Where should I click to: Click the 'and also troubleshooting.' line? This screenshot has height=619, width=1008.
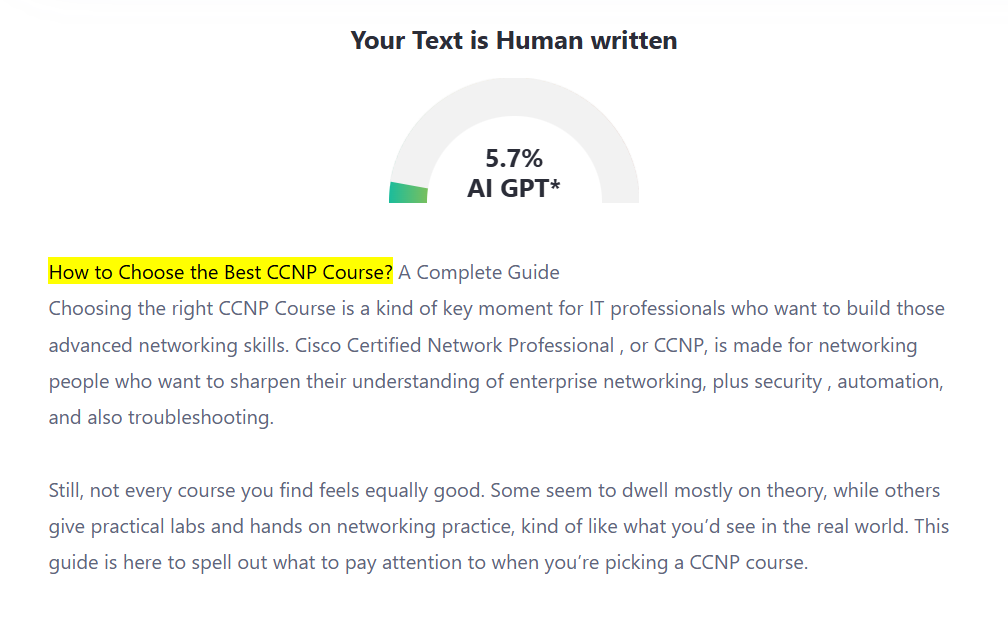[161, 417]
